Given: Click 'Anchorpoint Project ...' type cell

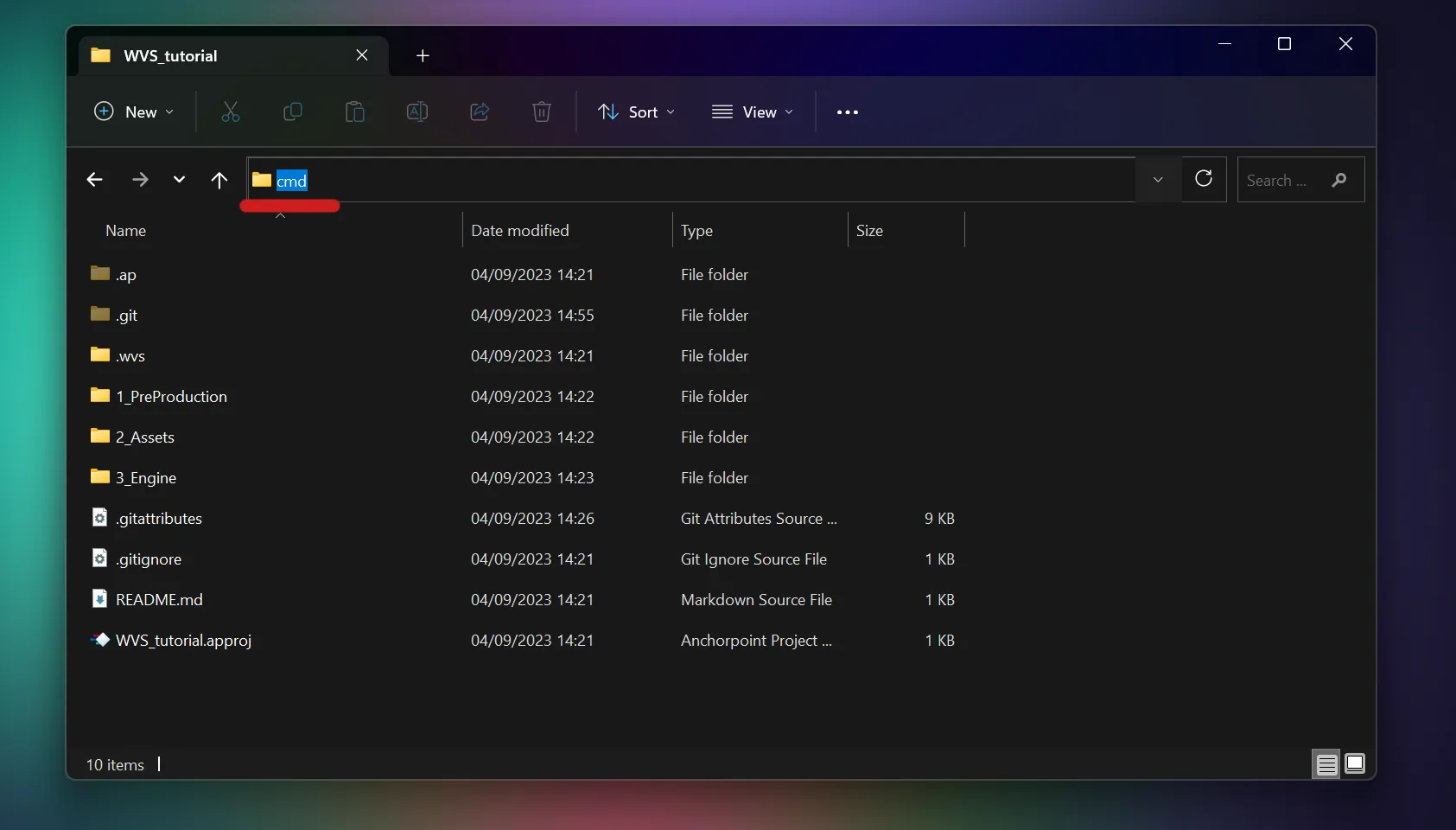Looking at the screenshot, I should (756, 641).
